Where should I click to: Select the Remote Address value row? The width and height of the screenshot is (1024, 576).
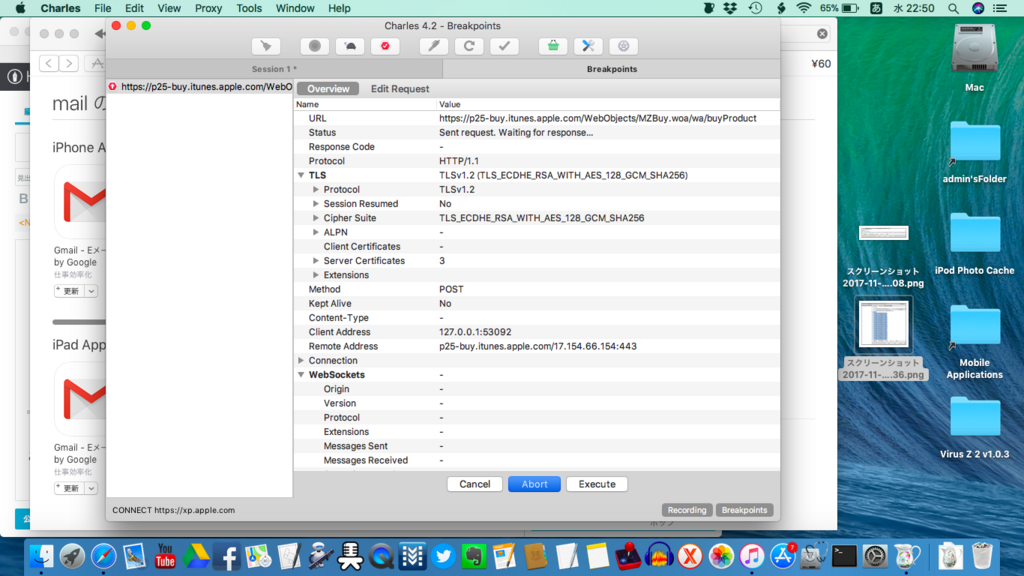coord(537,346)
